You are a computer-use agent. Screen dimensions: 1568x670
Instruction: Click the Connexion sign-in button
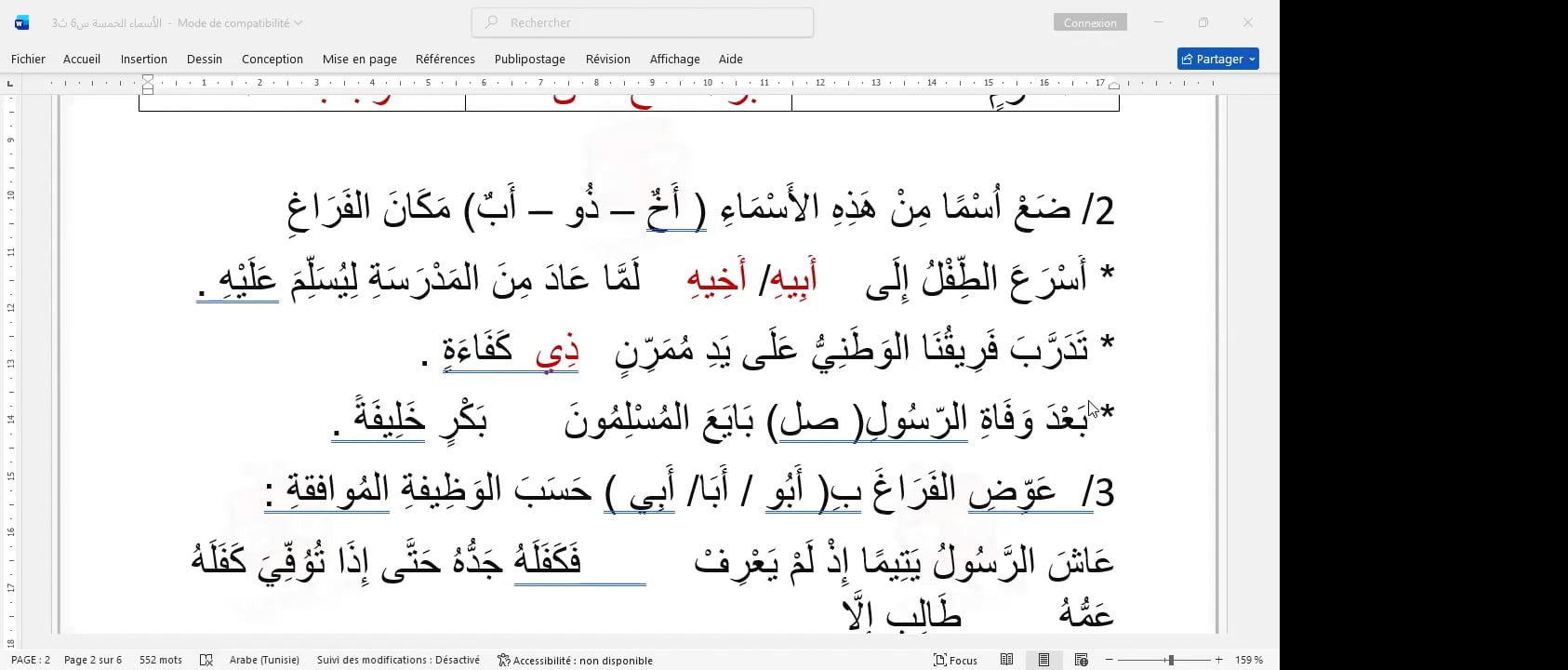tap(1090, 22)
